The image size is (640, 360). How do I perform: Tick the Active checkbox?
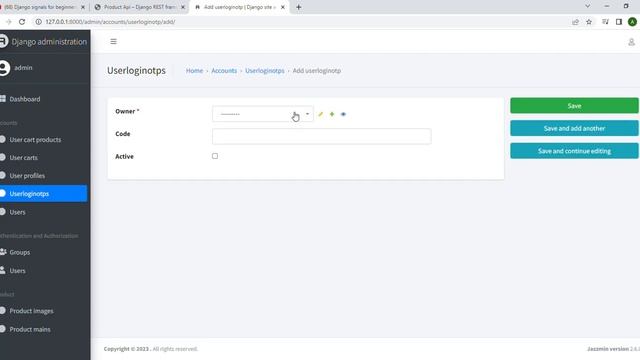tap(215, 156)
